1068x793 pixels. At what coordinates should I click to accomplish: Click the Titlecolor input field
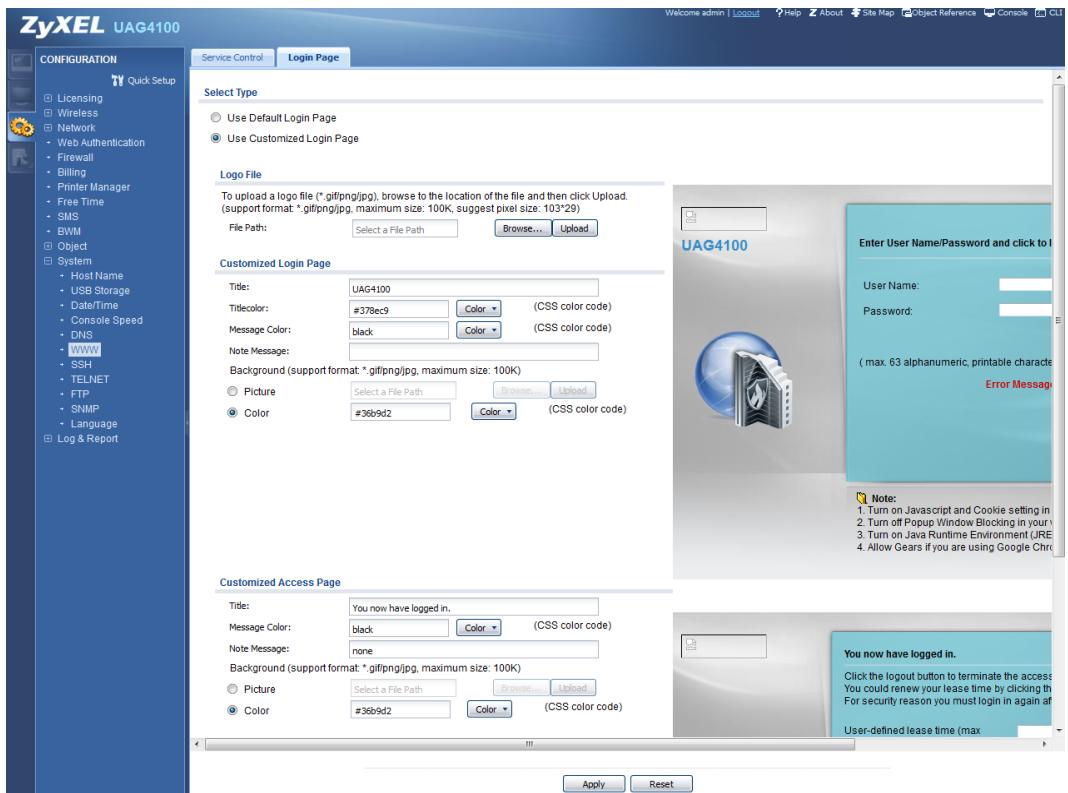399,309
